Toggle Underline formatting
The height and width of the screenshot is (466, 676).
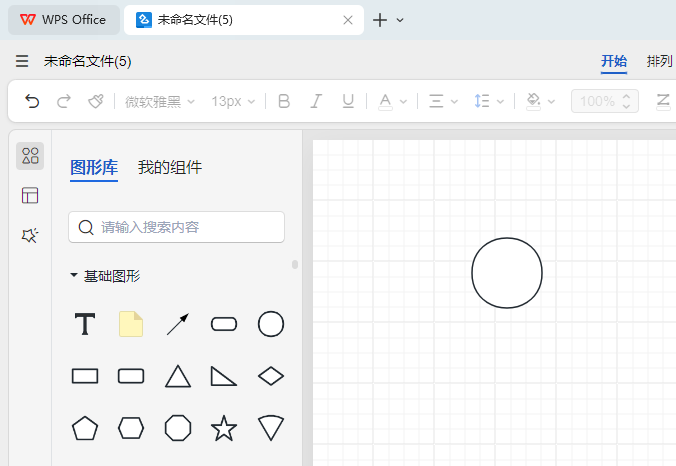348,101
